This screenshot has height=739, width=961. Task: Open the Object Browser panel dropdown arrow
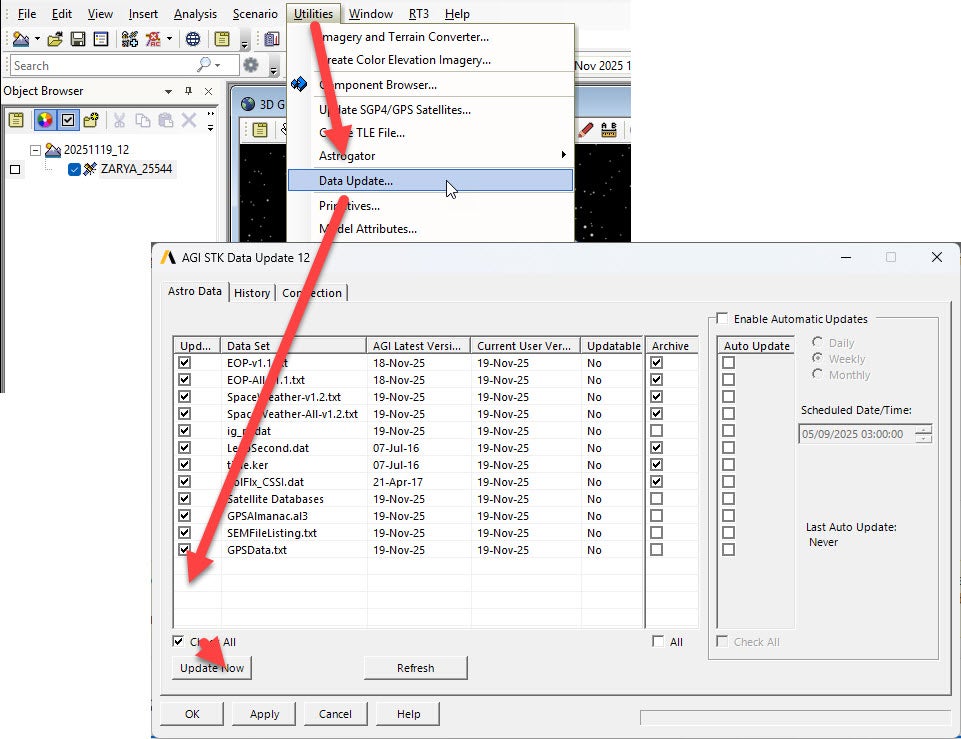coord(168,91)
